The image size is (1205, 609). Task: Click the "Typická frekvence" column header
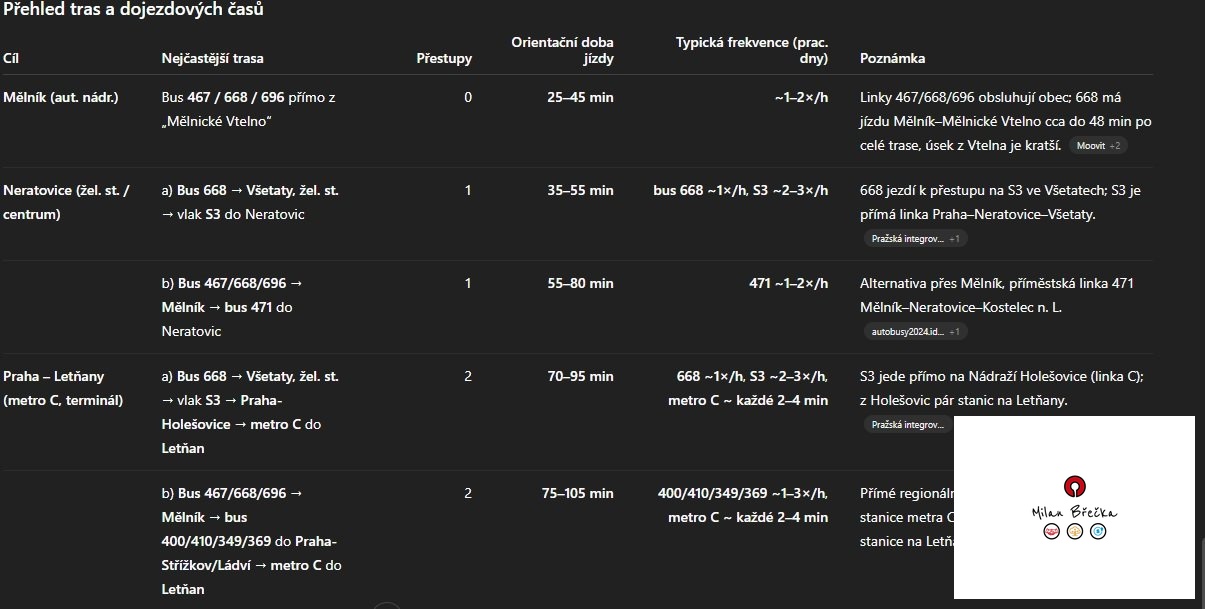[752, 50]
